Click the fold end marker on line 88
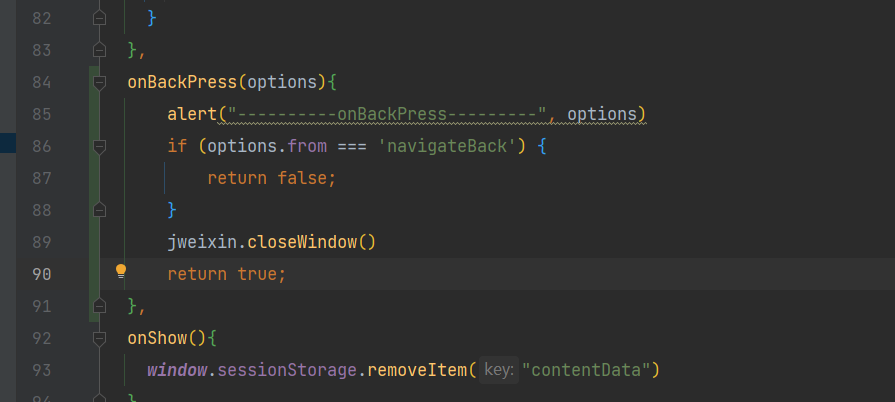 (99, 210)
